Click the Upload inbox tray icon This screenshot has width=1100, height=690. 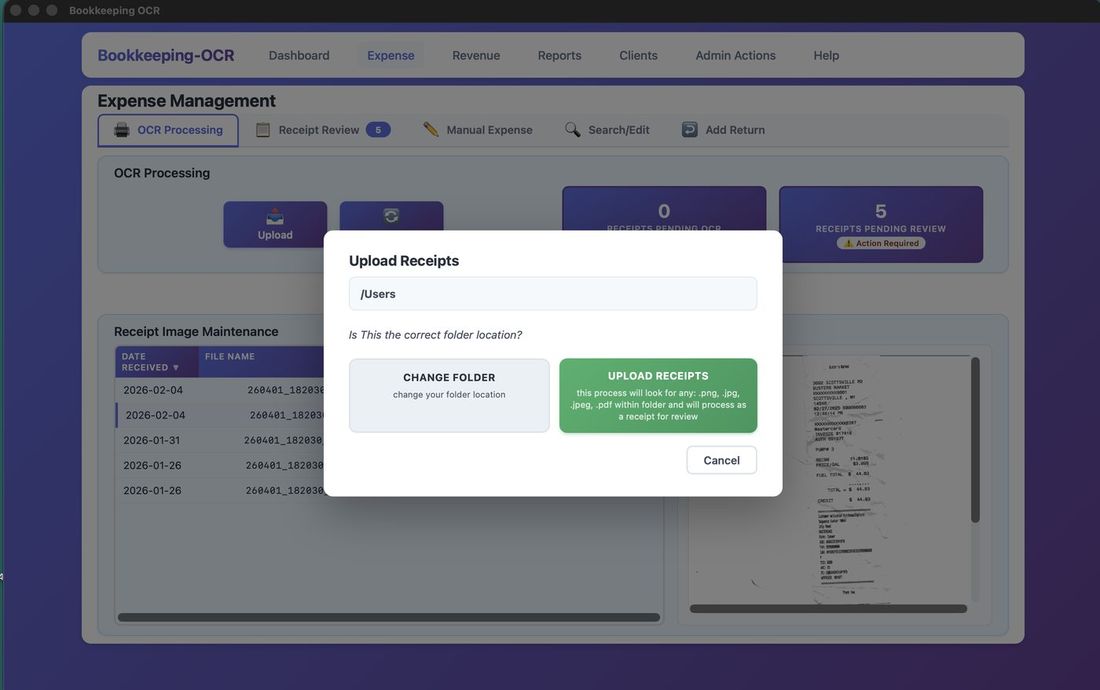point(275,216)
